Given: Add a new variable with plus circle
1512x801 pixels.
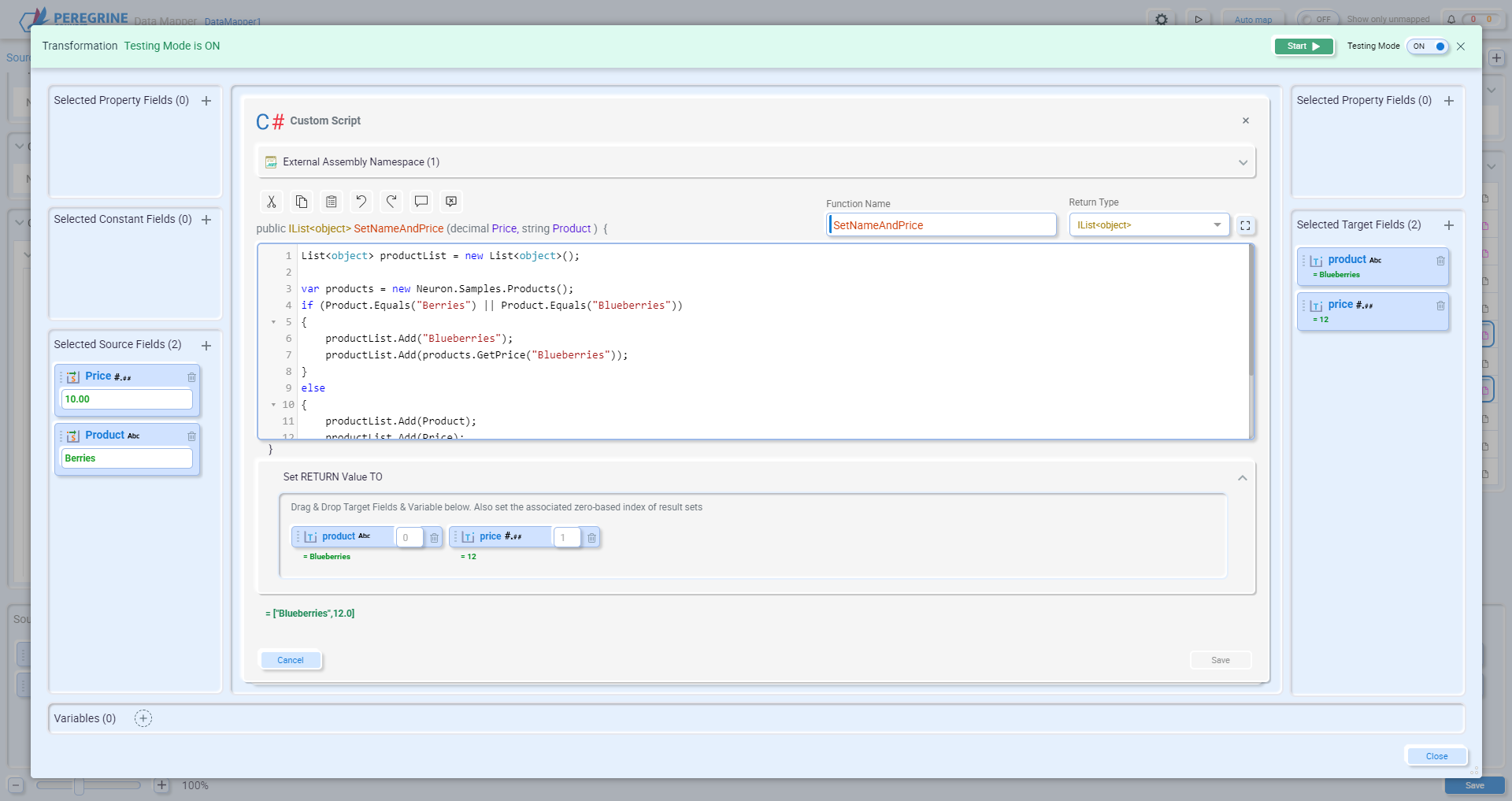Looking at the screenshot, I should click(143, 718).
